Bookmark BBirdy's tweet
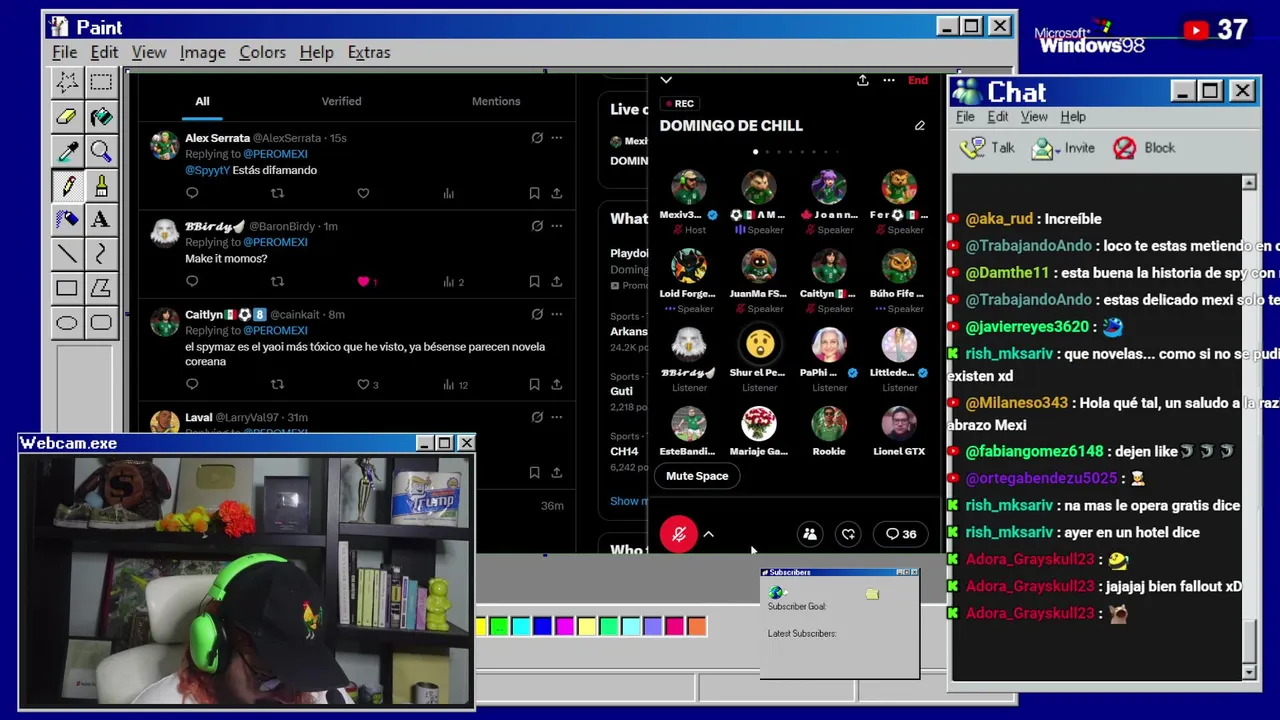The image size is (1280, 720). [x=534, y=281]
